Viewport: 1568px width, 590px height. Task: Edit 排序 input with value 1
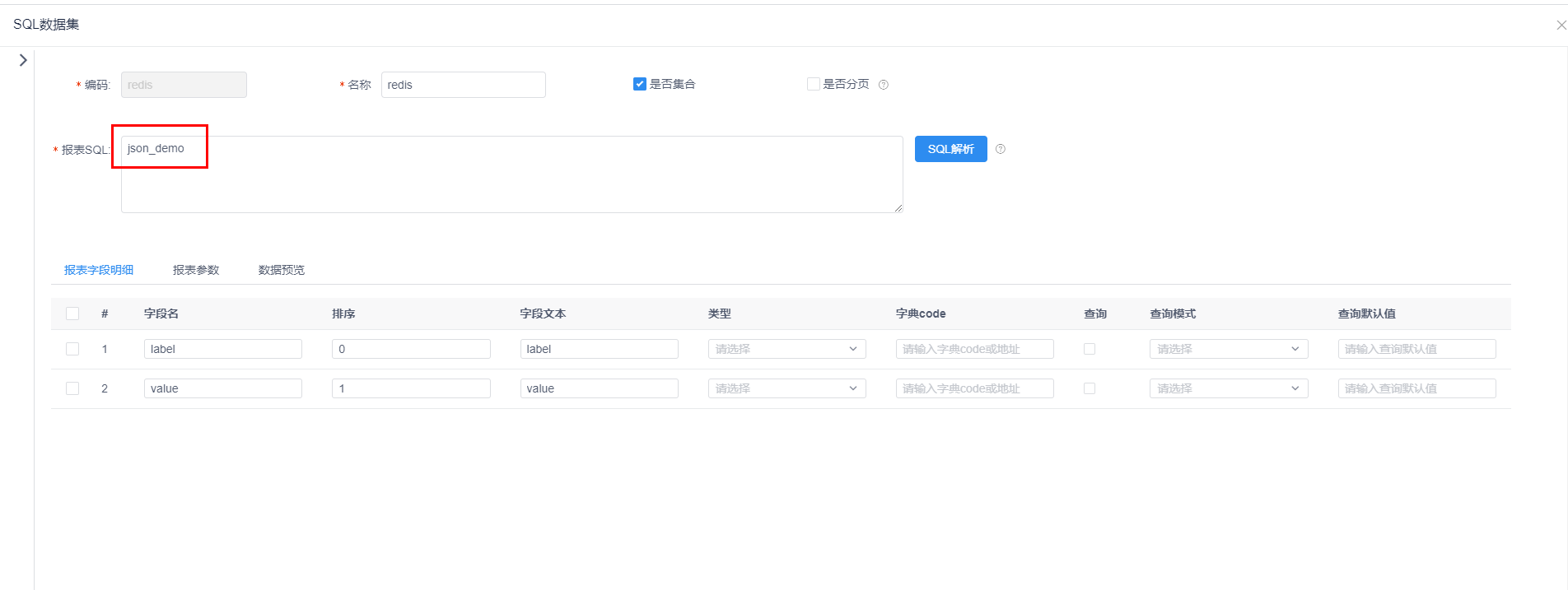click(x=411, y=388)
